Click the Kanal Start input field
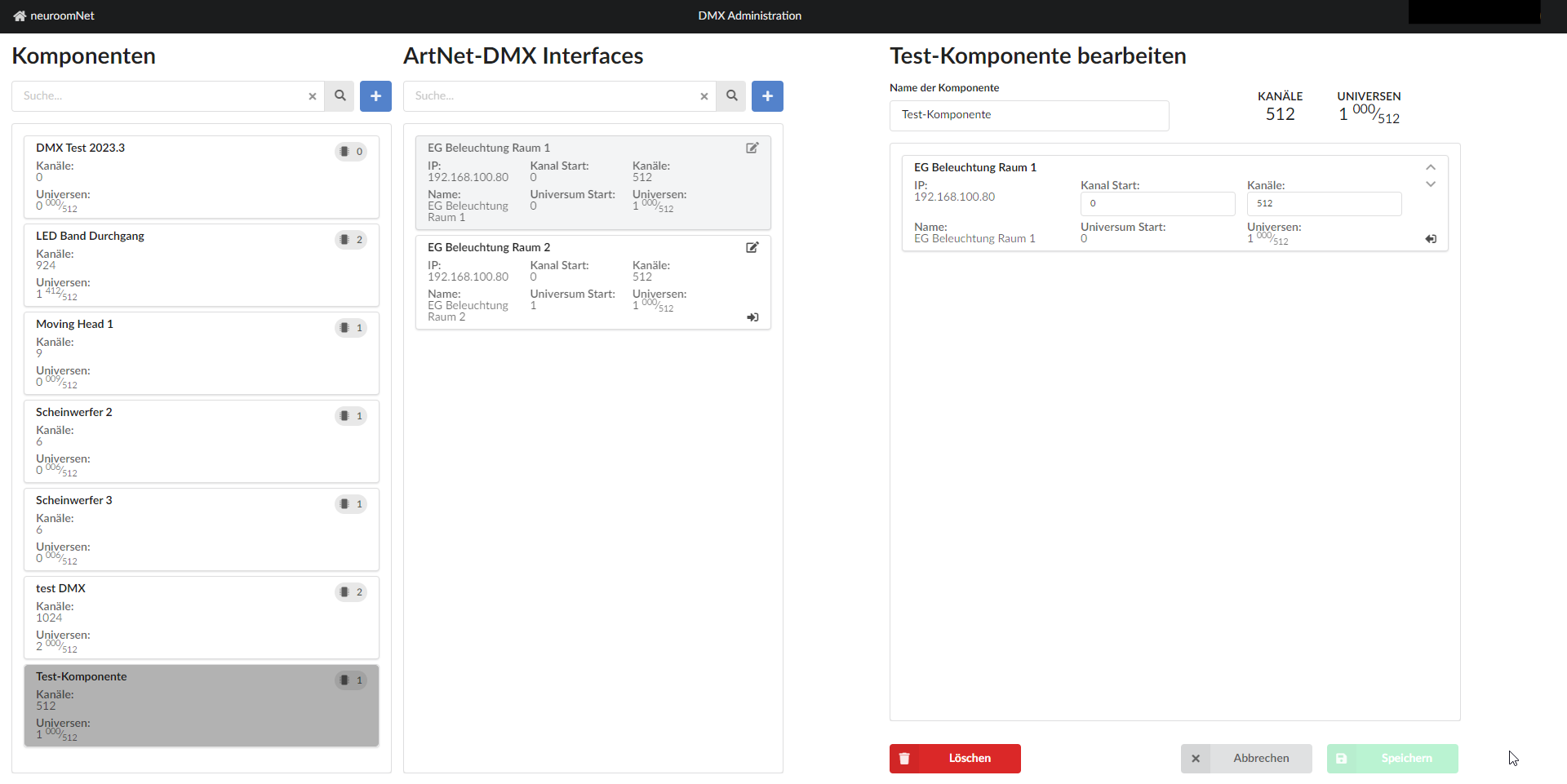 click(x=1157, y=204)
